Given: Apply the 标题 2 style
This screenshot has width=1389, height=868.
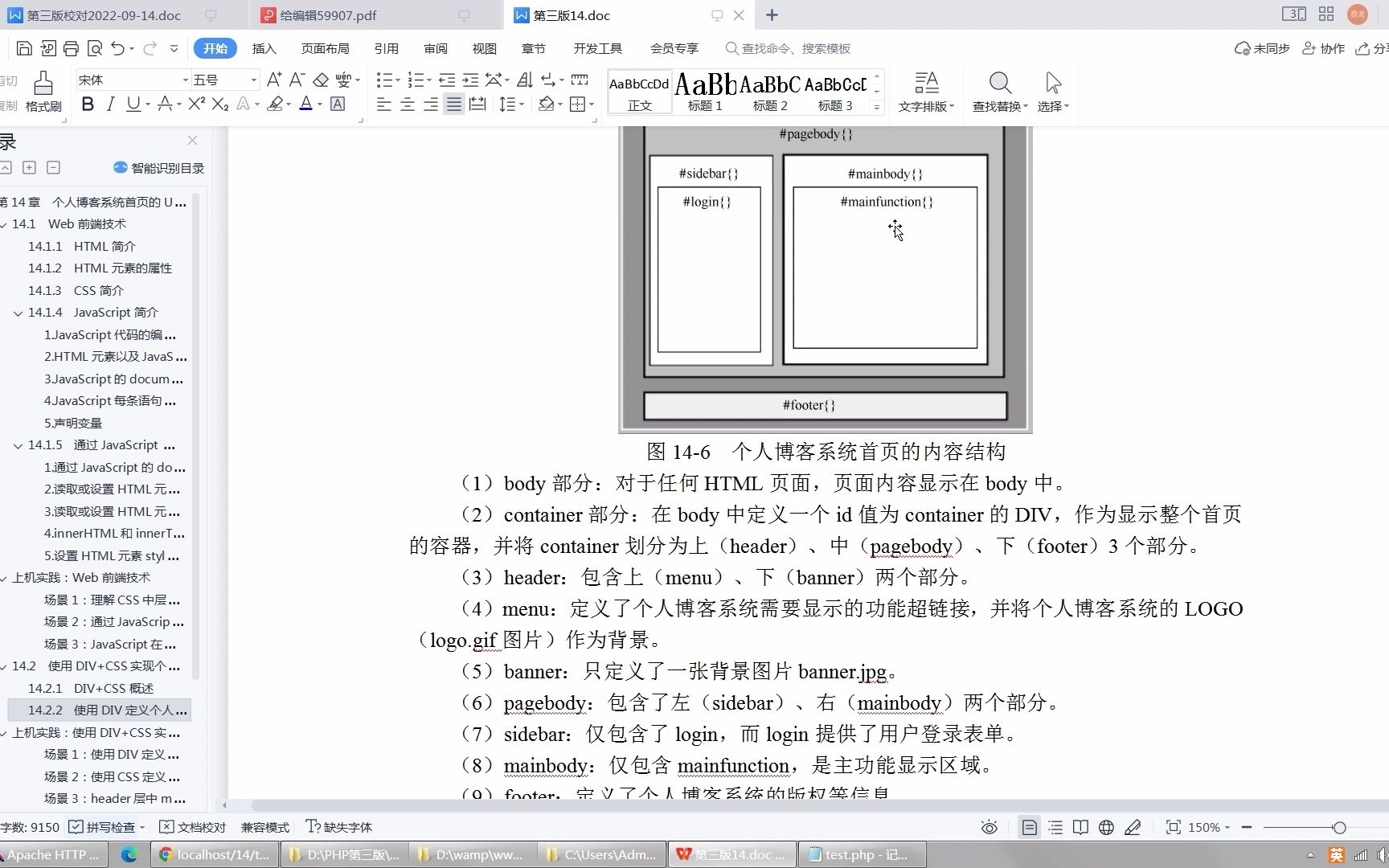Looking at the screenshot, I should pyautogui.click(x=770, y=91).
